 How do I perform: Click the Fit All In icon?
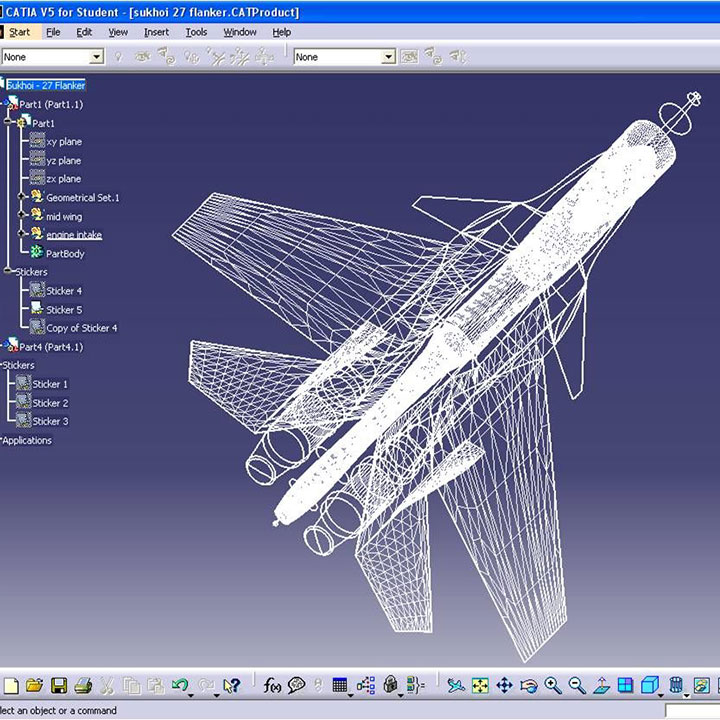coord(480,686)
